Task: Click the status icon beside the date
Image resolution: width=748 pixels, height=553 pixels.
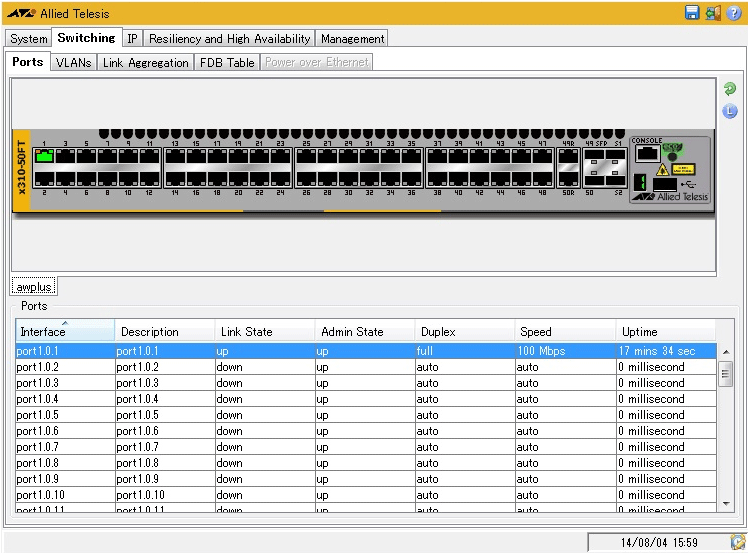Action: click(x=737, y=542)
